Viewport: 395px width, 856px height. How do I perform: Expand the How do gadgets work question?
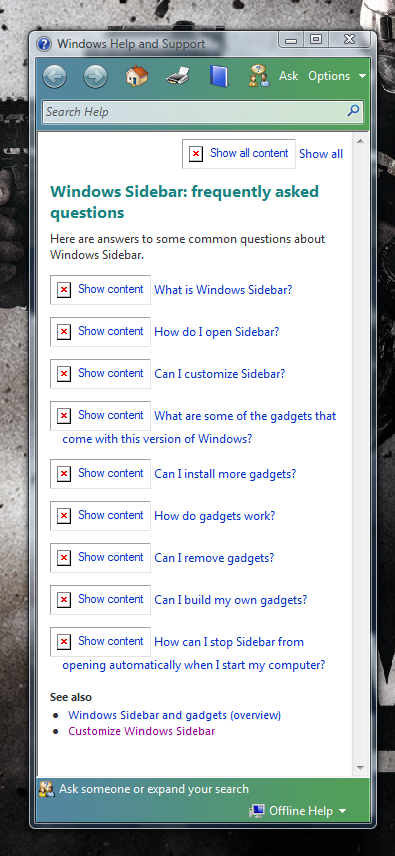[215, 516]
